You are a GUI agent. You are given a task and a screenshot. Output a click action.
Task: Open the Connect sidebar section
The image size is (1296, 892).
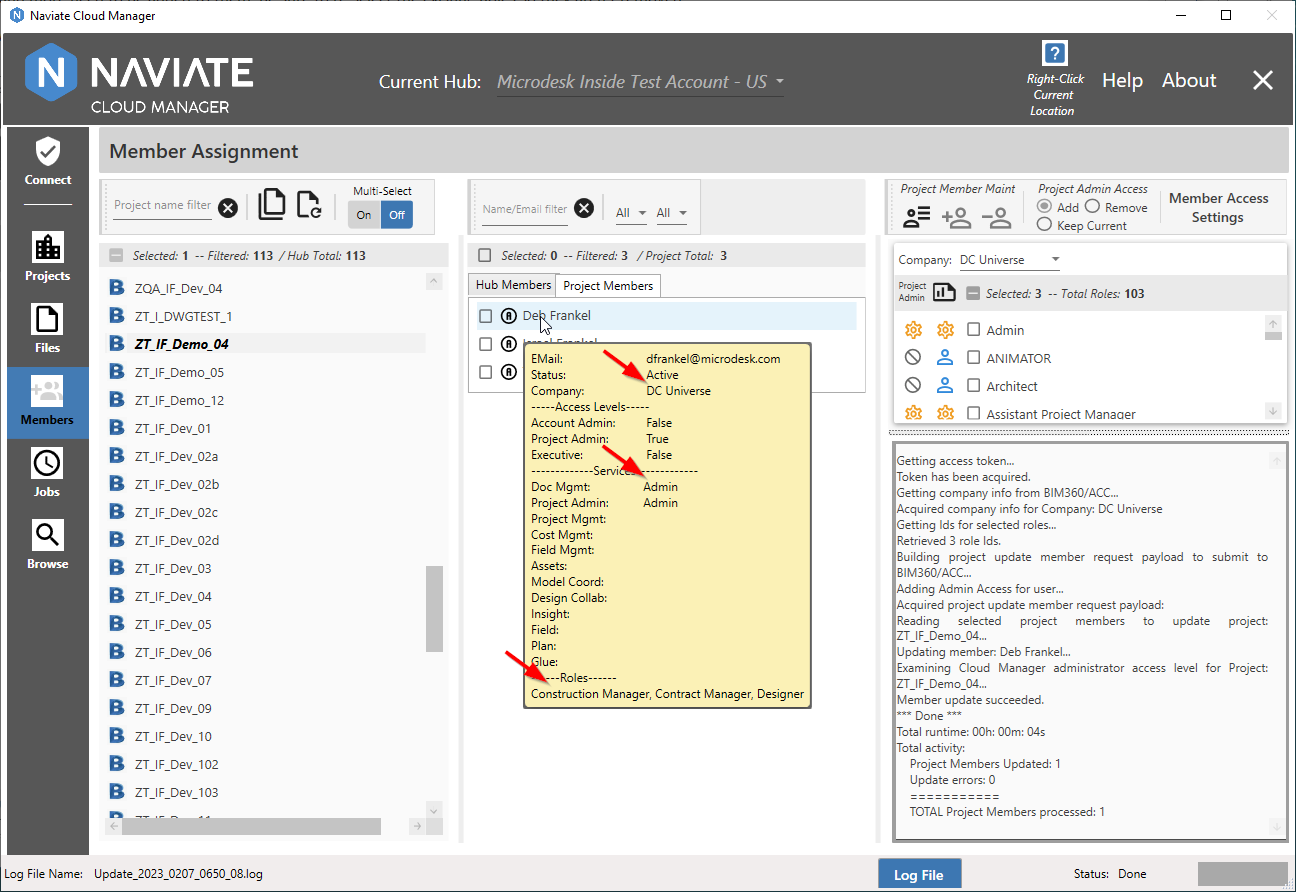[48, 163]
